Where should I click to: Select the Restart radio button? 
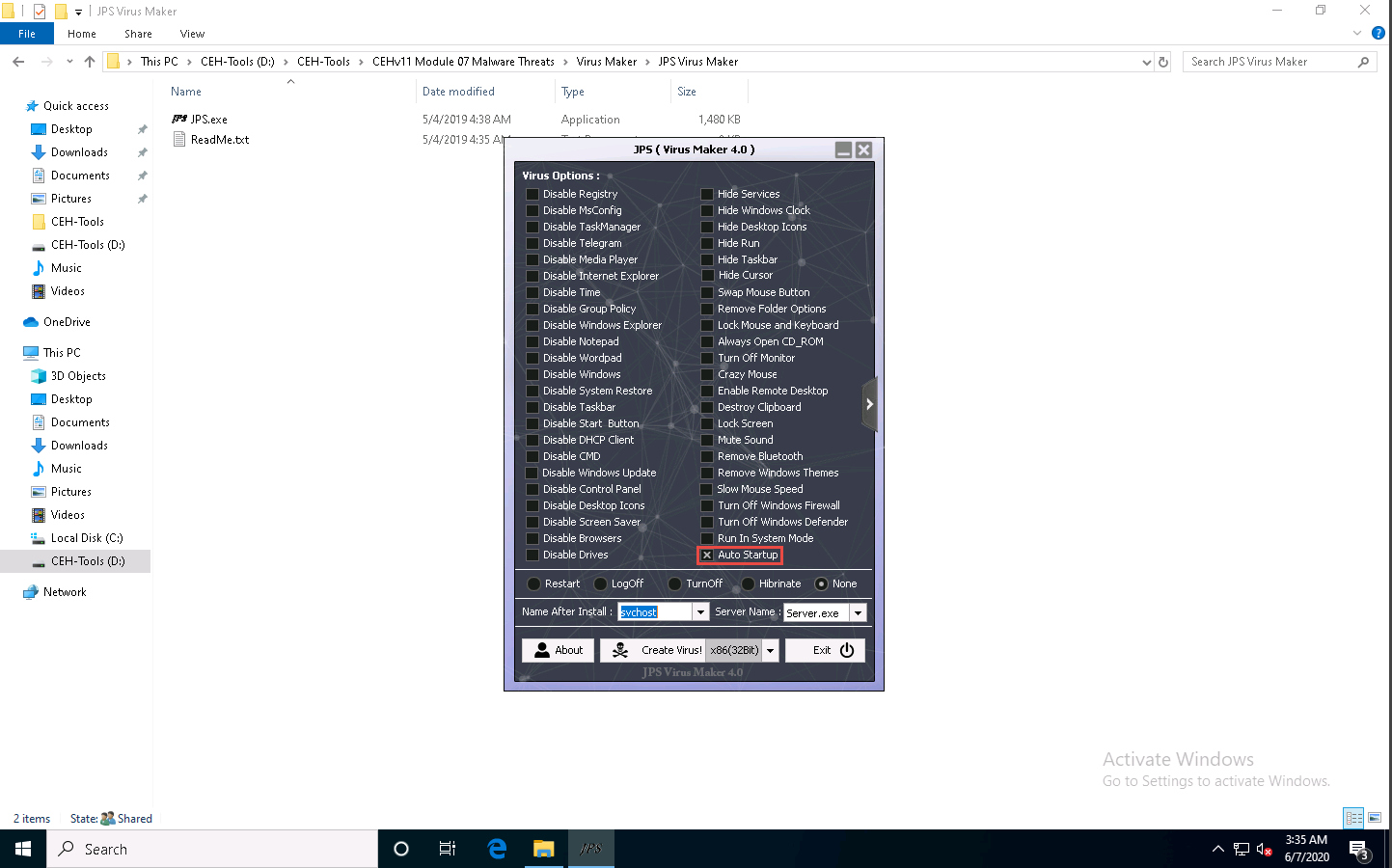[x=534, y=583]
